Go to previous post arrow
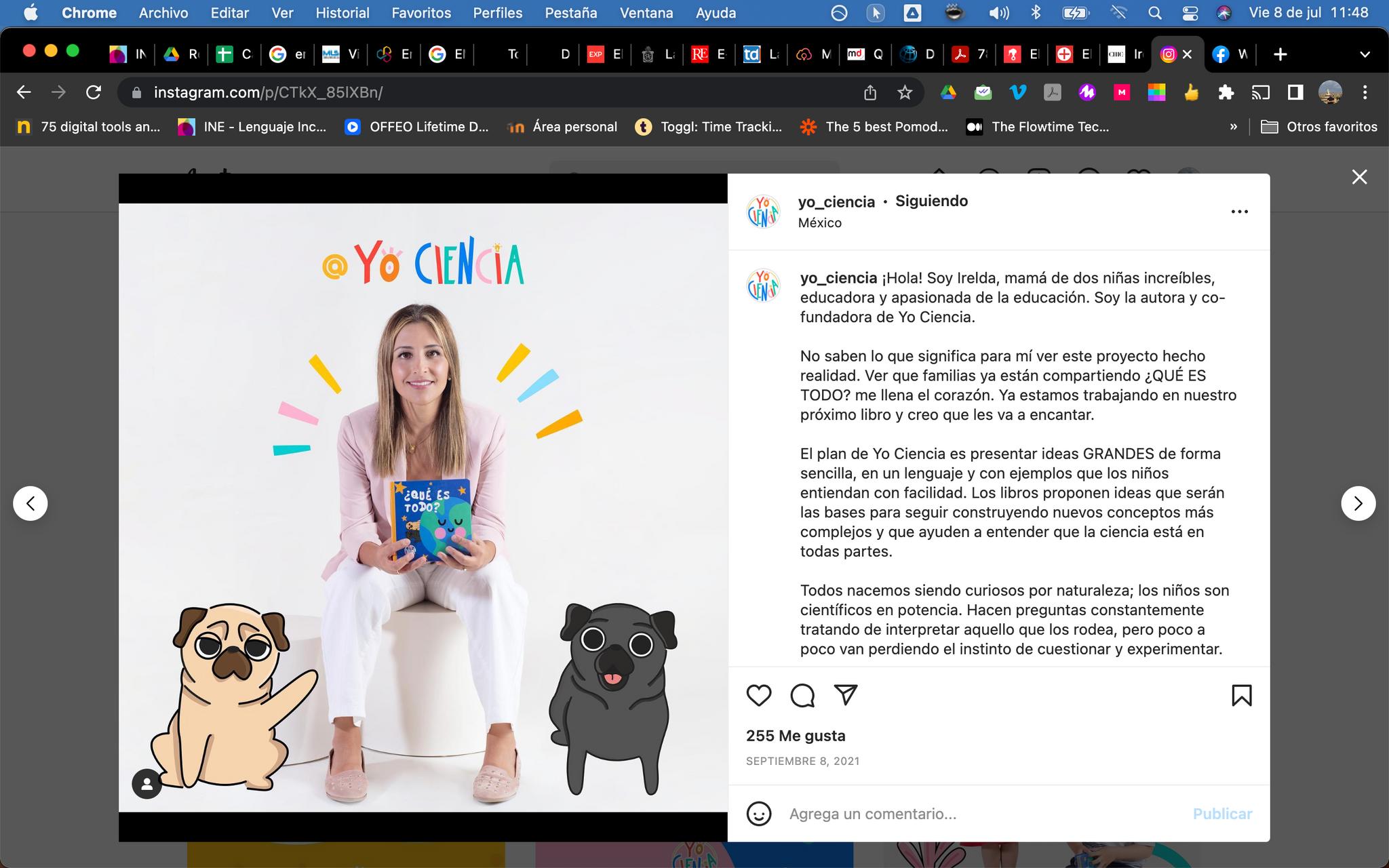The height and width of the screenshot is (868, 1389). point(31,503)
